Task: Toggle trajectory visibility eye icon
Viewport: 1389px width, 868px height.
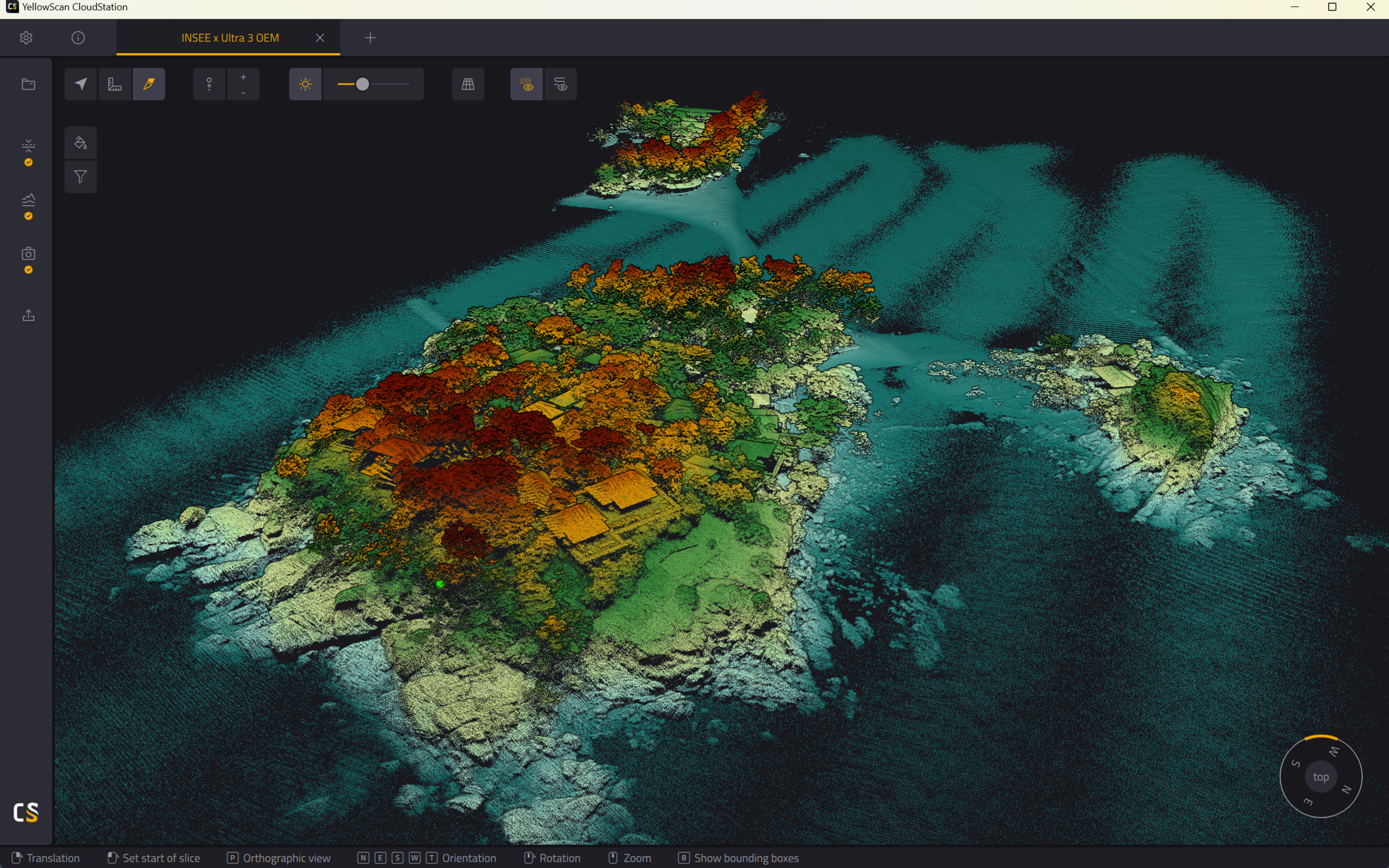Action: pyautogui.click(x=561, y=84)
